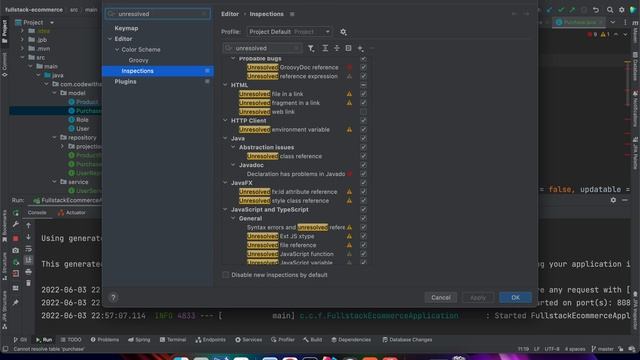Click the Apply button

[478, 298]
